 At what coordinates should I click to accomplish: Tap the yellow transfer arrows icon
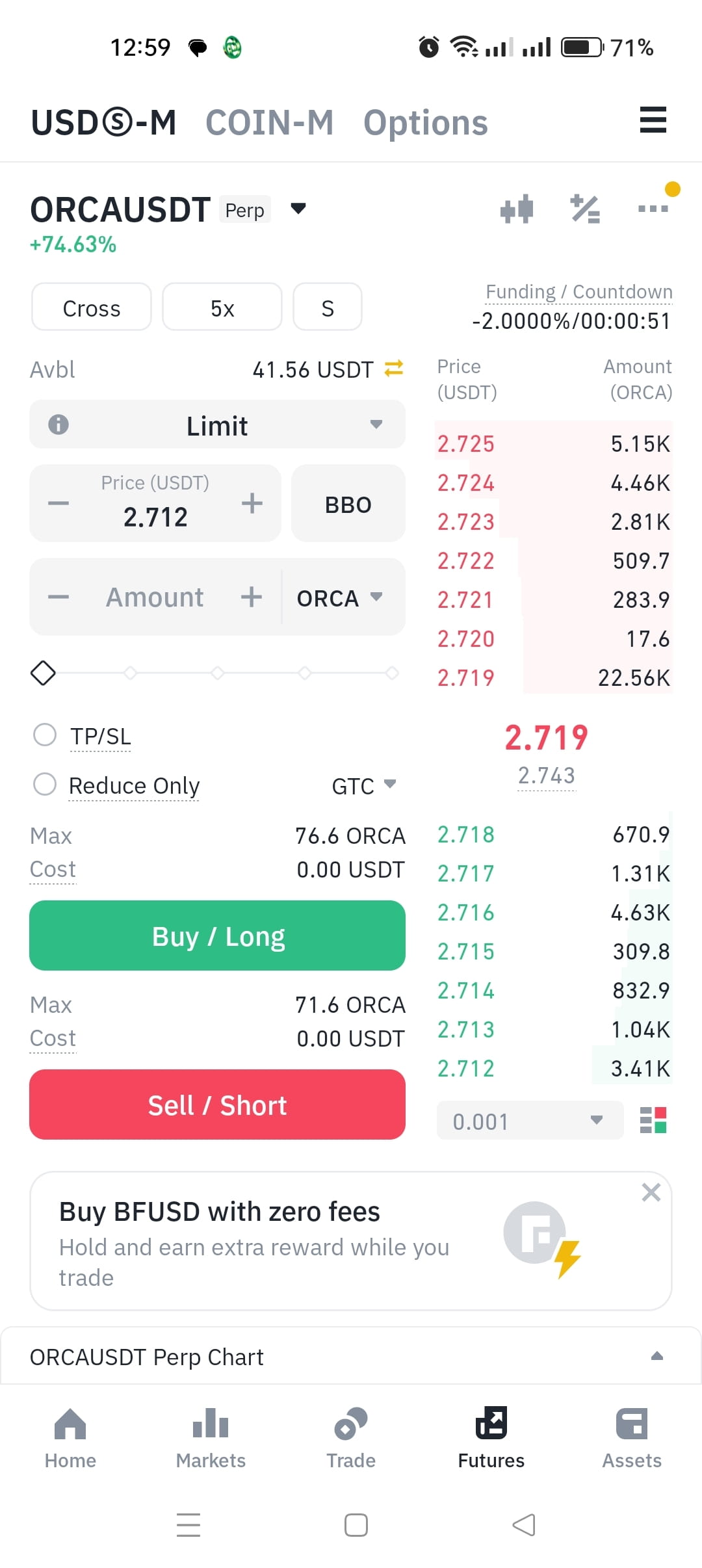(x=394, y=369)
